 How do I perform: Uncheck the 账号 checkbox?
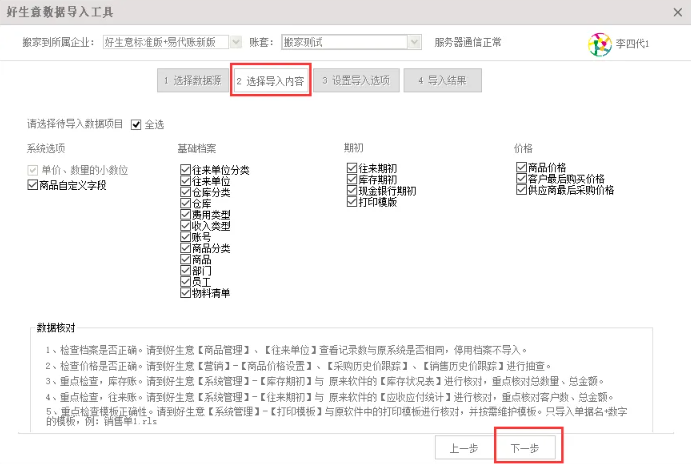[x=185, y=237]
